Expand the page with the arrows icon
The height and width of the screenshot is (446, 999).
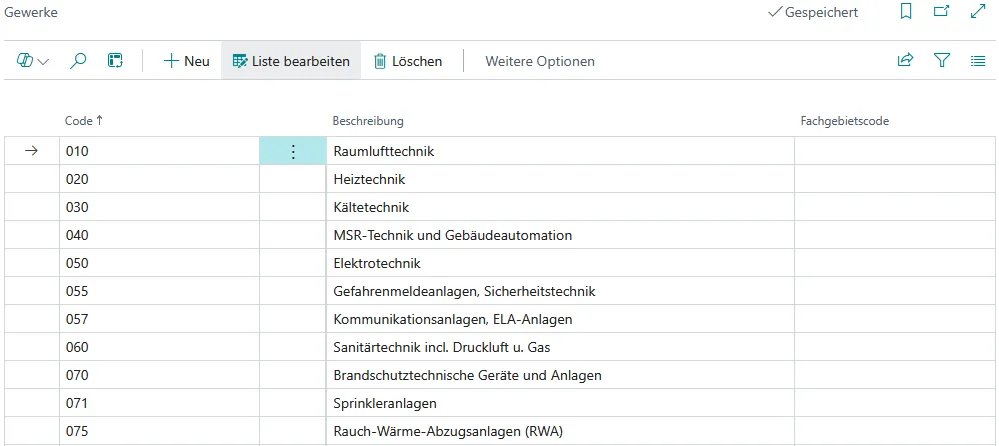coord(978,11)
